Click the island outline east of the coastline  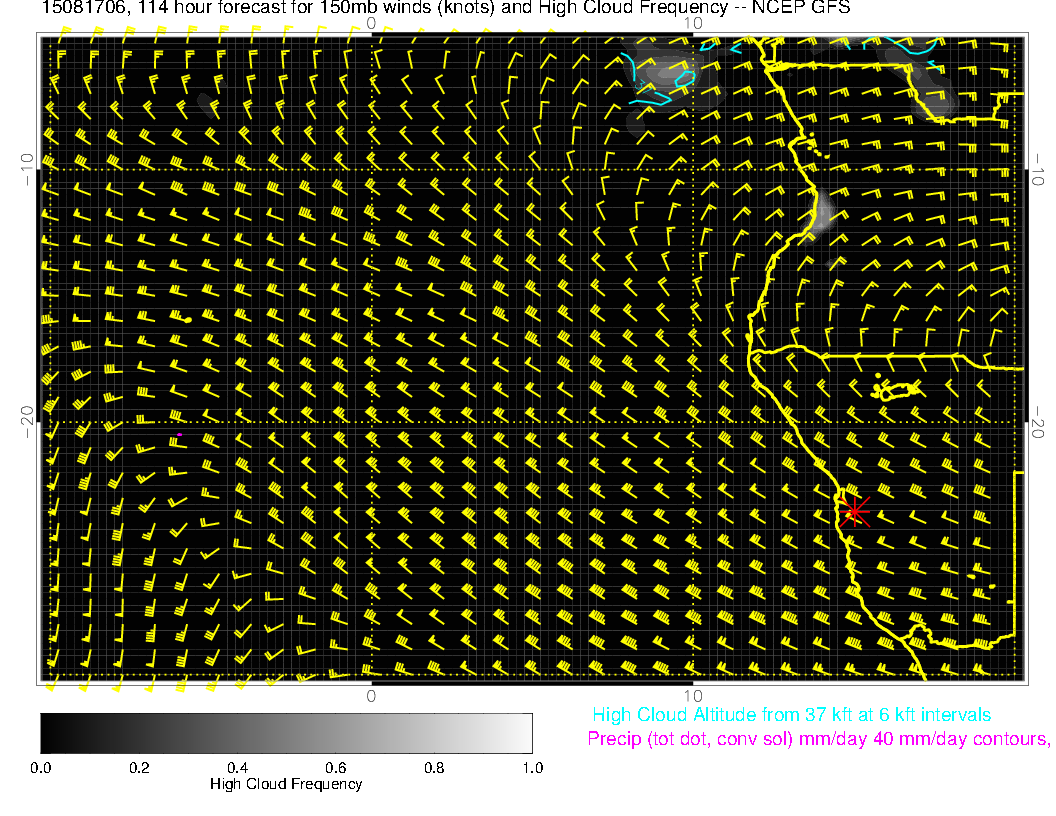[900, 389]
